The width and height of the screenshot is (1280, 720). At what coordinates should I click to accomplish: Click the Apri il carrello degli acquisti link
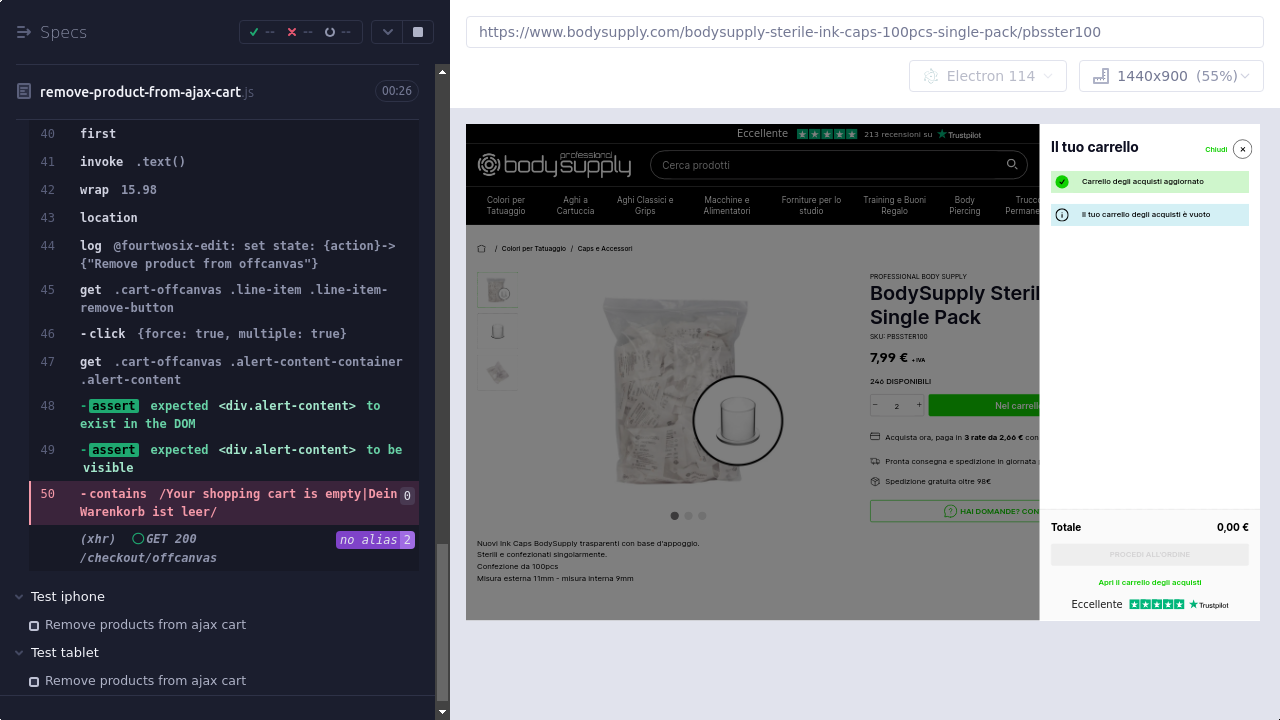pyautogui.click(x=1150, y=582)
